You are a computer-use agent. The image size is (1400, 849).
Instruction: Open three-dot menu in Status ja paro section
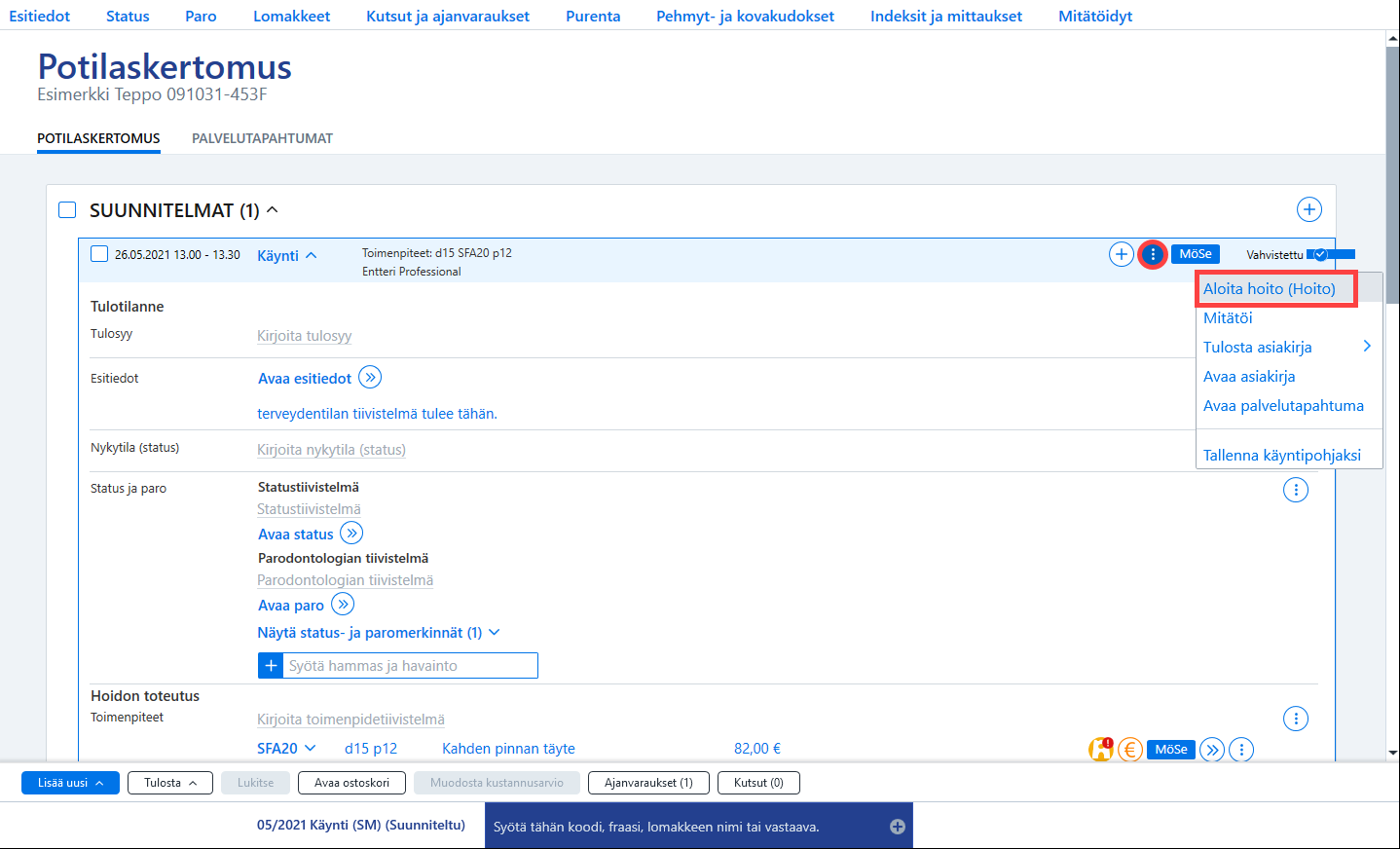[1296, 490]
